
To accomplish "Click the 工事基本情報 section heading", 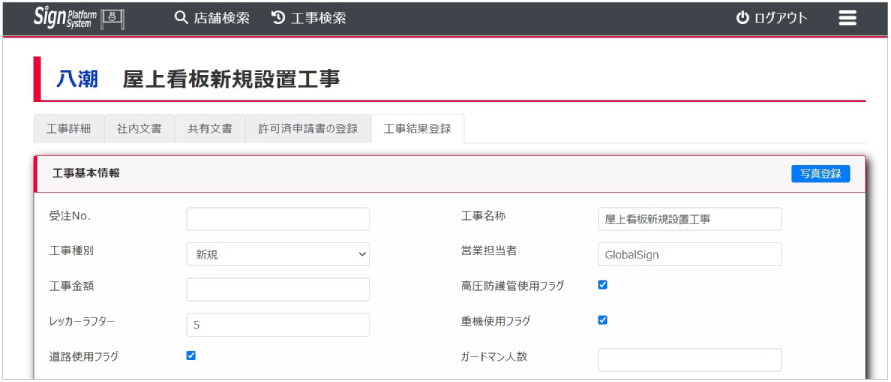I will click(x=86, y=174).
